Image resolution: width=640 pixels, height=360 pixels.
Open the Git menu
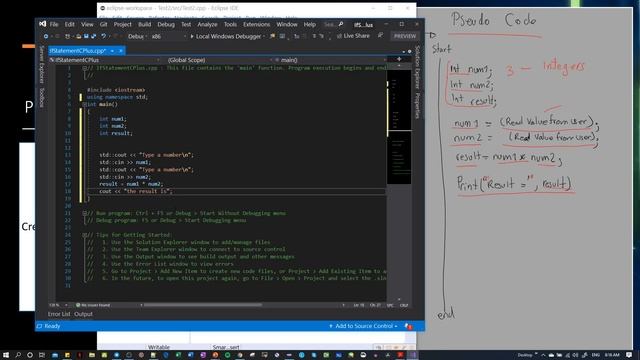[x=103, y=24]
